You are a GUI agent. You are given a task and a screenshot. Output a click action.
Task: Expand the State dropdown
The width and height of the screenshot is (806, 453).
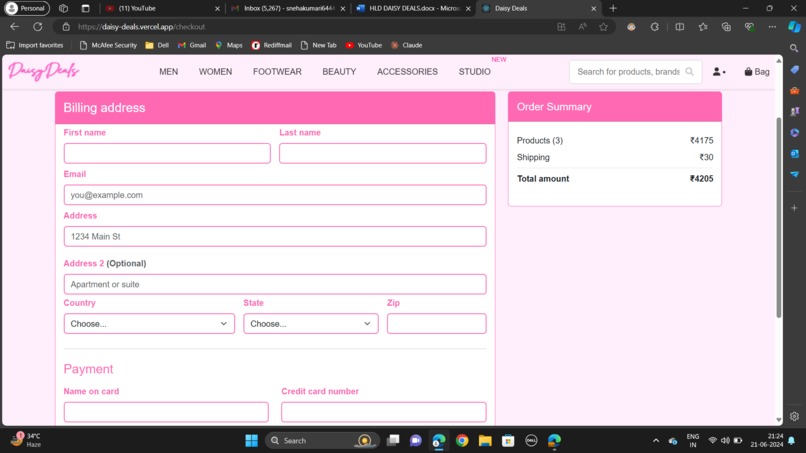[310, 323]
